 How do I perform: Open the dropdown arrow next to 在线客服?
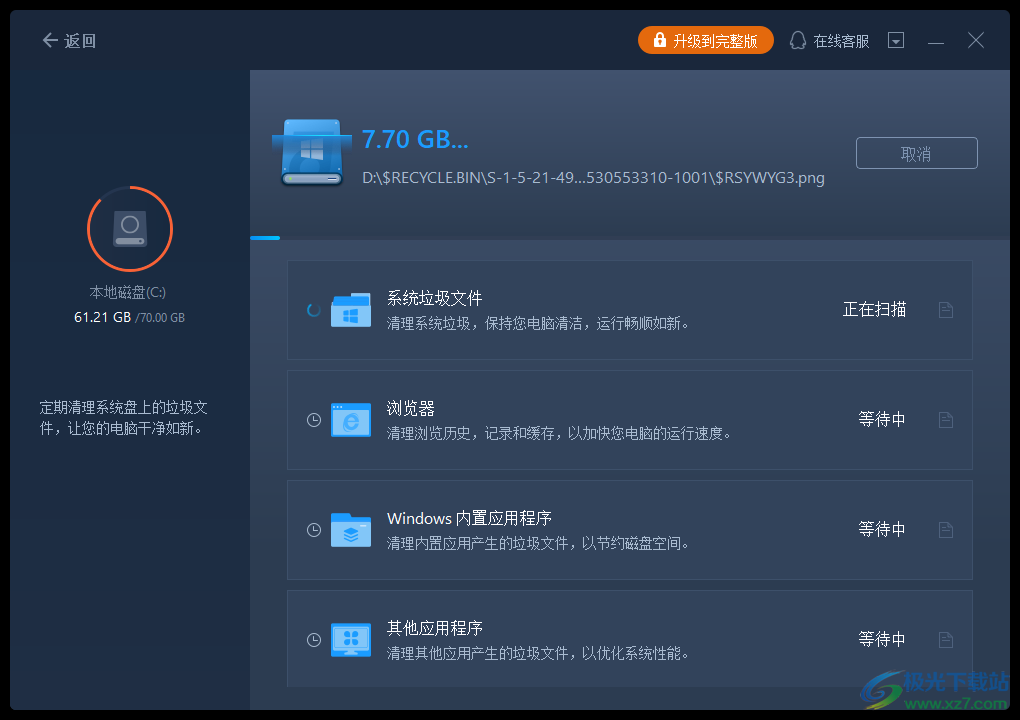pyautogui.click(x=895, y=40)
